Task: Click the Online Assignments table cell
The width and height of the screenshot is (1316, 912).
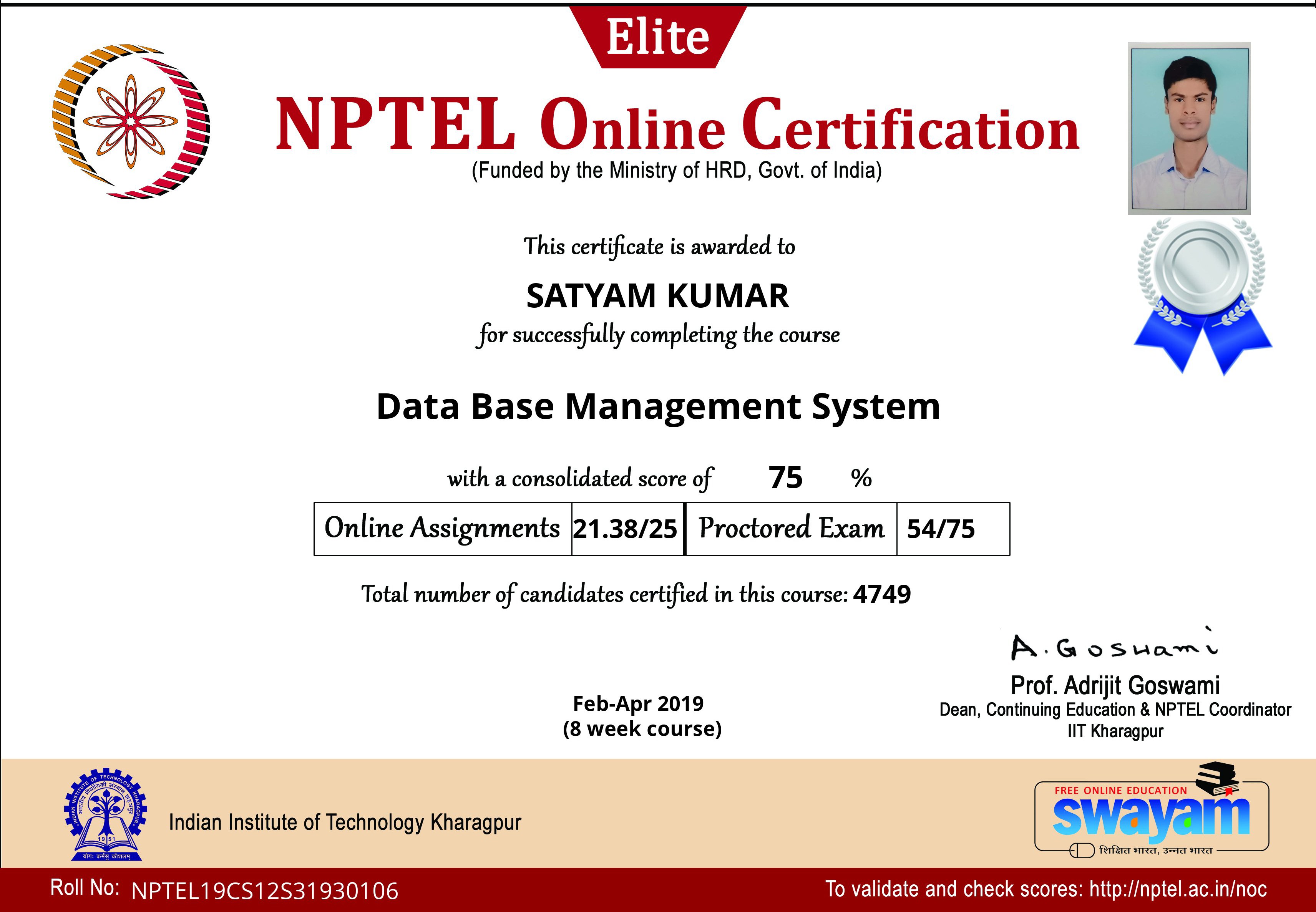Action: click(x=443, y=529)
